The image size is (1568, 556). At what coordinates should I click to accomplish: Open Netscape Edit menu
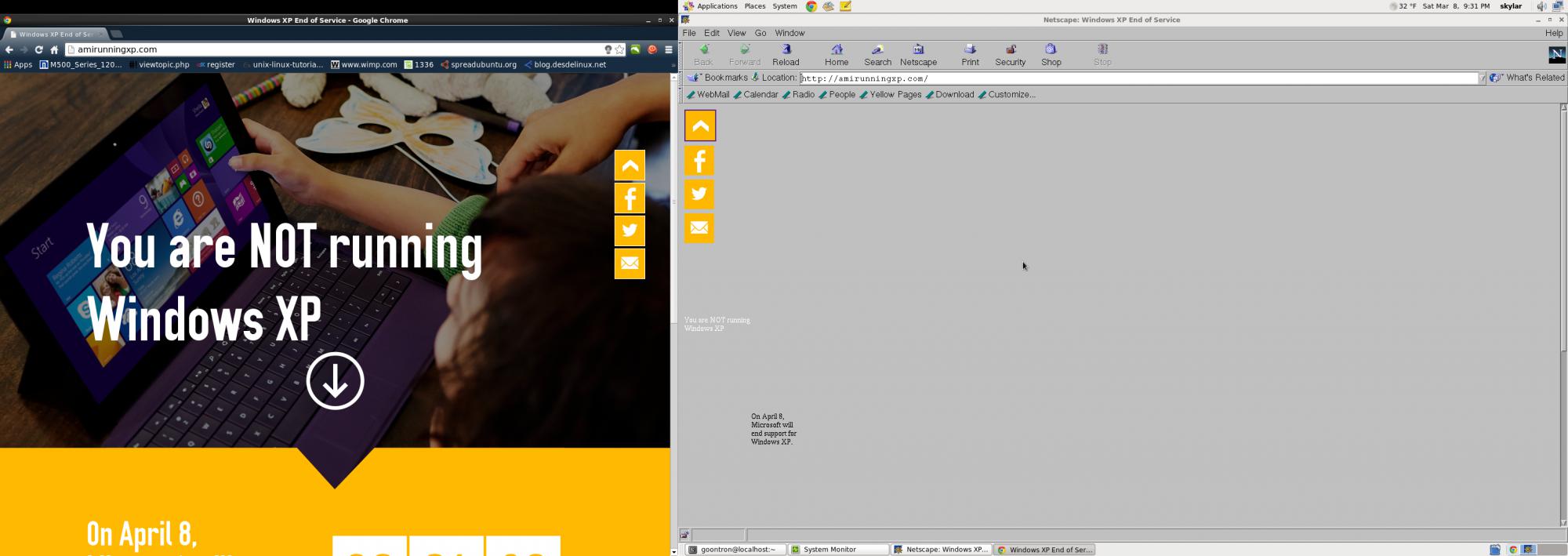click(712, 33)
